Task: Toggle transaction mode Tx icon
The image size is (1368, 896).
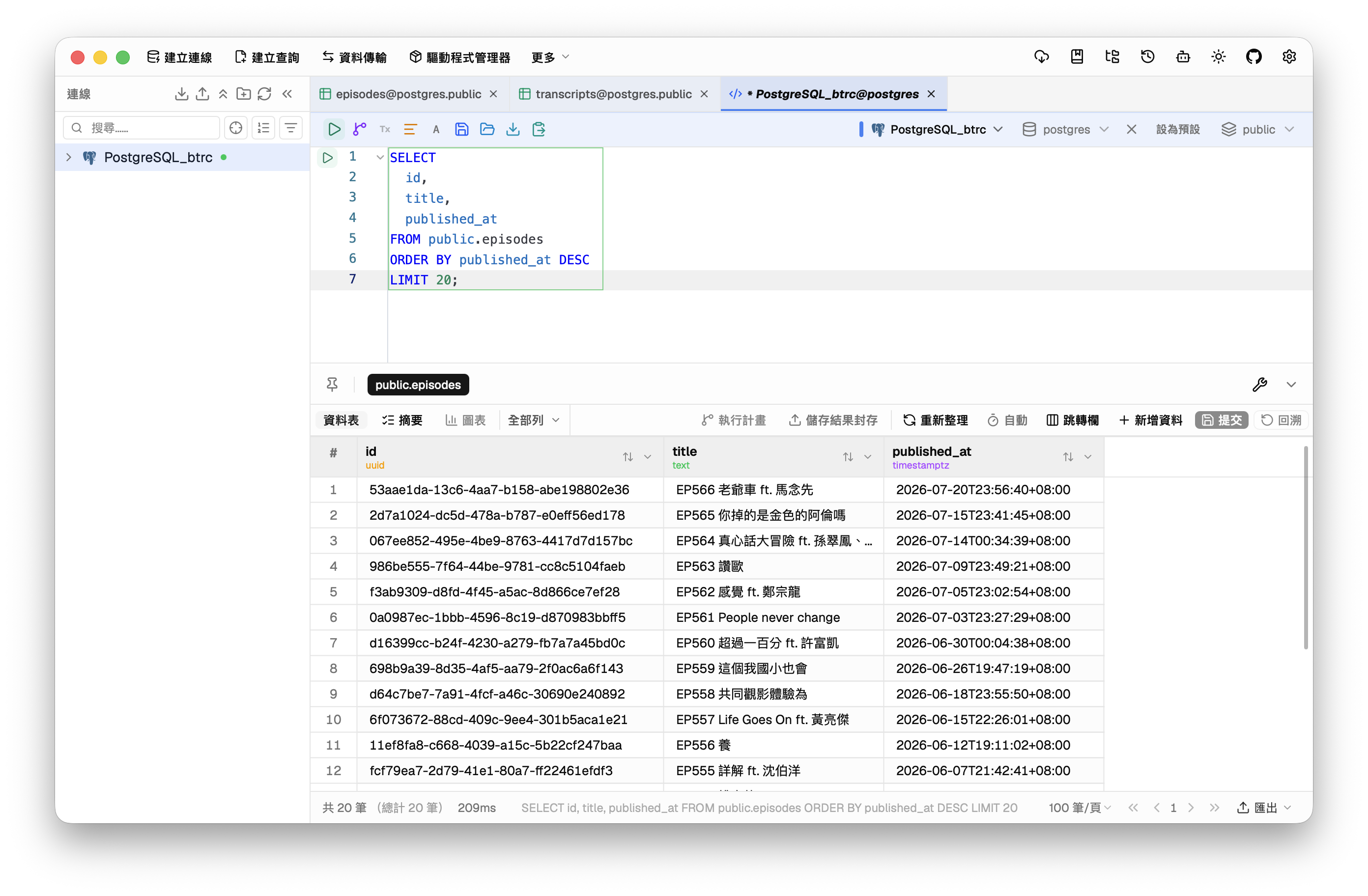Action: point(385,129)
